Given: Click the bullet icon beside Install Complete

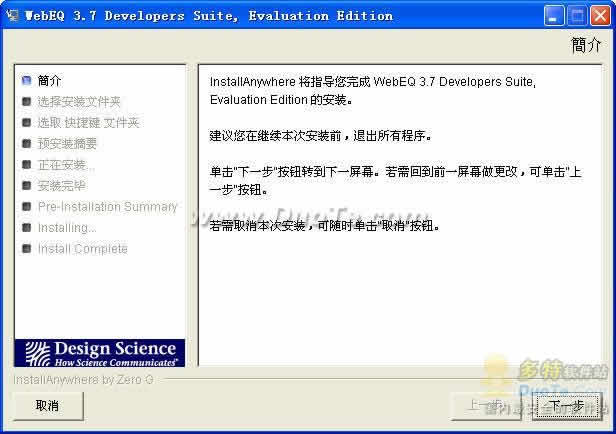Looking at the screenshot, I should tap(26, 249).
